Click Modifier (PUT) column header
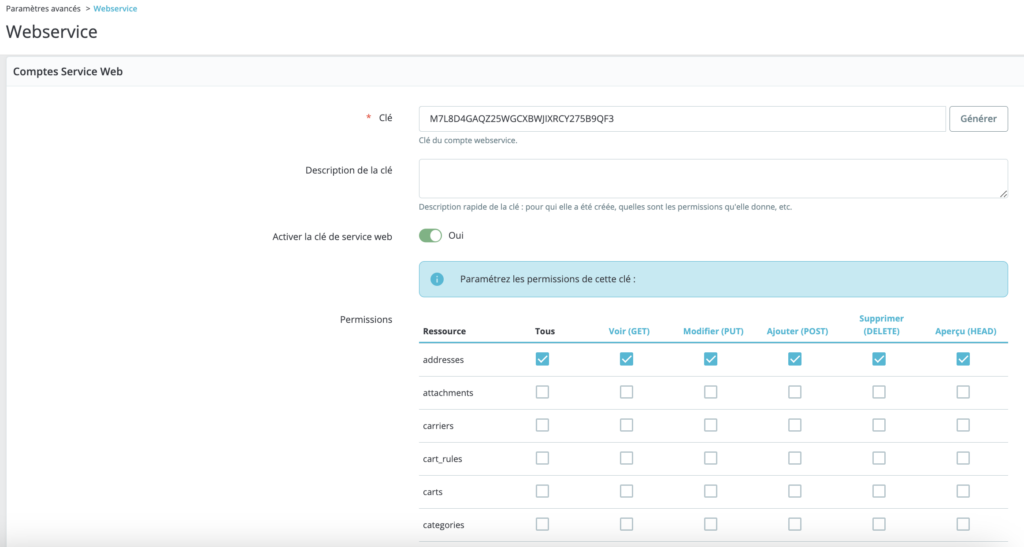Image resolution: width=1024 pixels, height=547 pixels. coord(714,331)
